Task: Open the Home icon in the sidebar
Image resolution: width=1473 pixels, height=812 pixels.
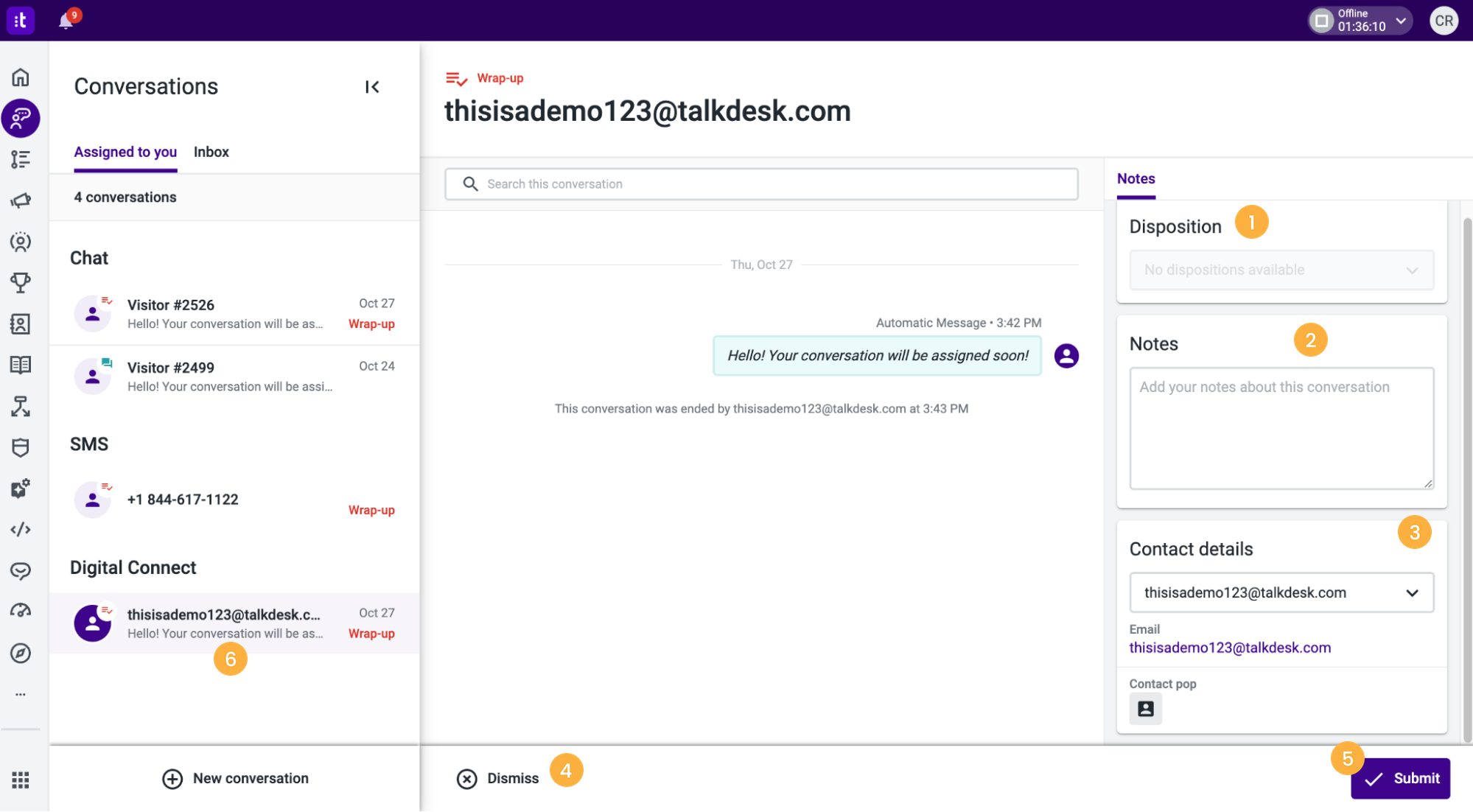Action: coord(21,77)
